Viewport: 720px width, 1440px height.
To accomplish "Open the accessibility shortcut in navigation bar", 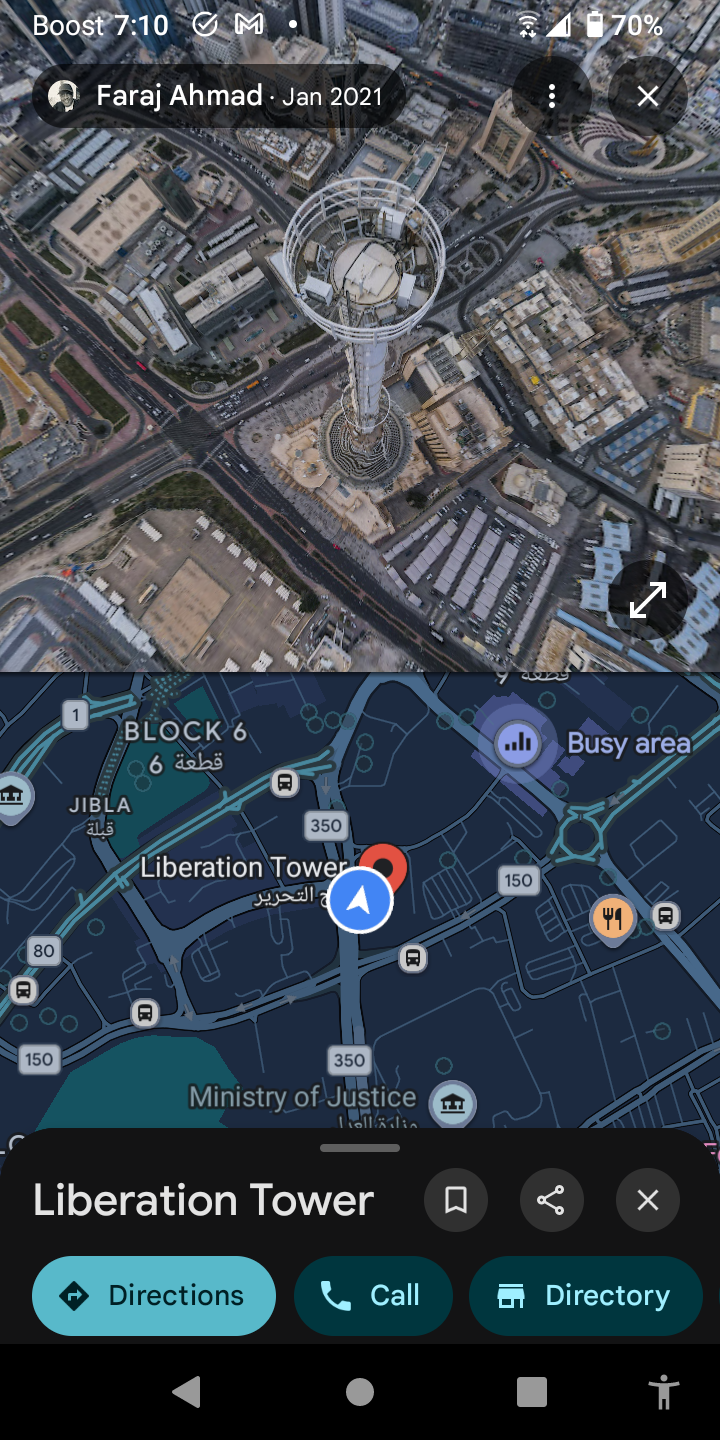I will [663, 1392].
